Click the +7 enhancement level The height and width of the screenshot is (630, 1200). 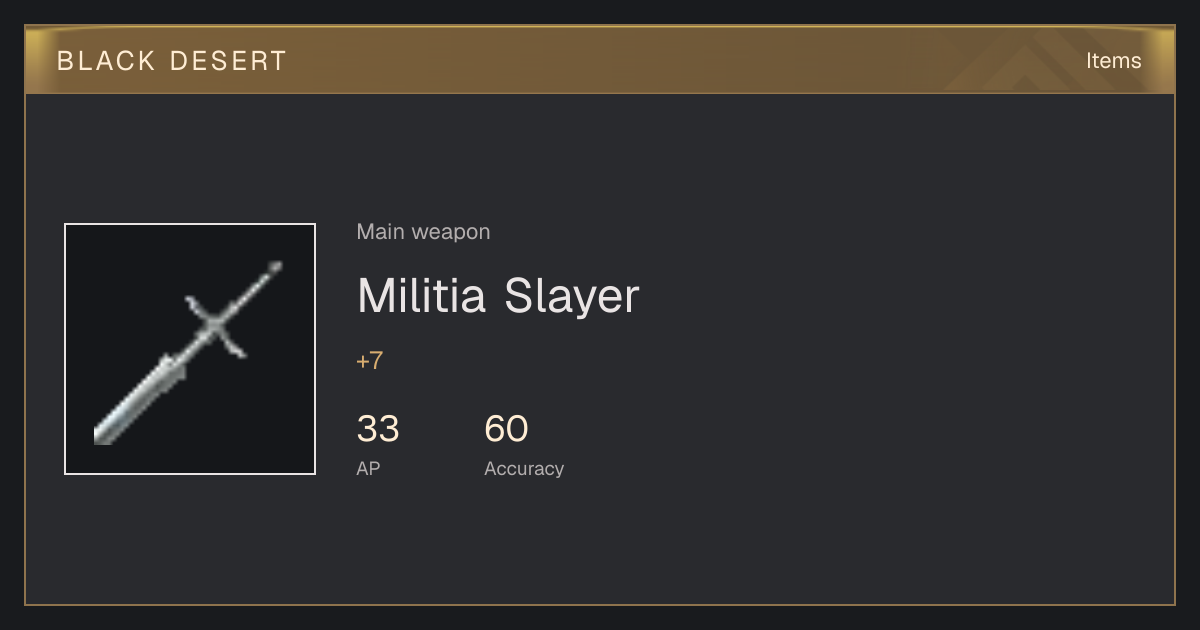pos(370,361)
